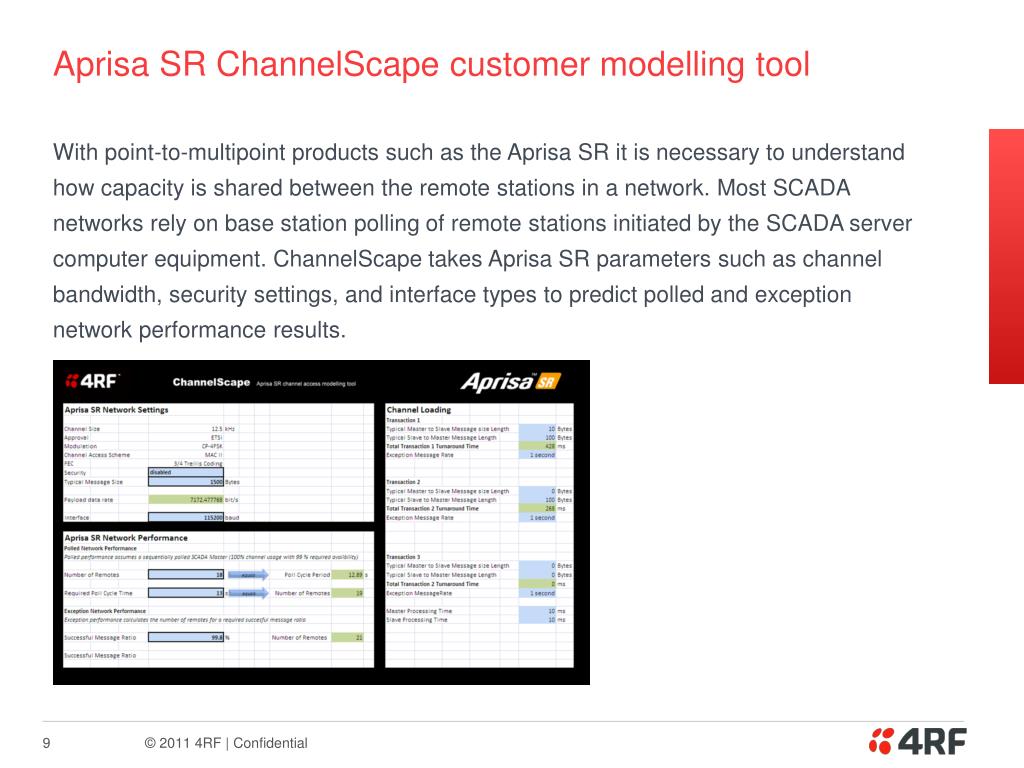Click the Polled Network Performance subheading
The width and height of the screenshot is (1024, 768).
(101, 549)
